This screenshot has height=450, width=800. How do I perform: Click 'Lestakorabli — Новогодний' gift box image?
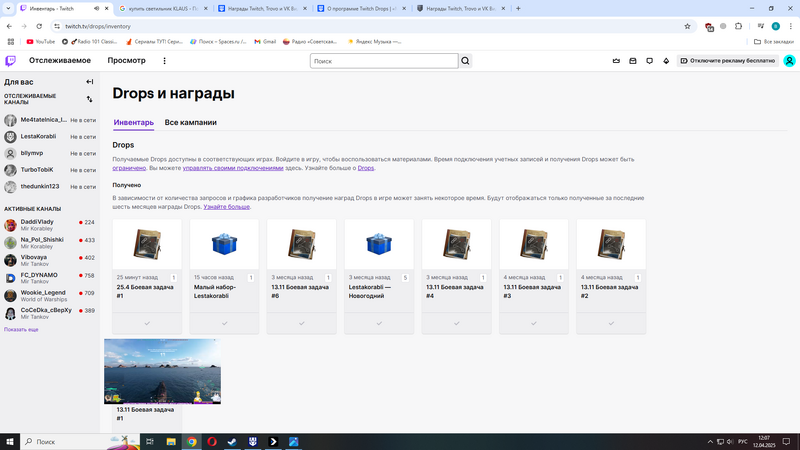click(379, 244)
